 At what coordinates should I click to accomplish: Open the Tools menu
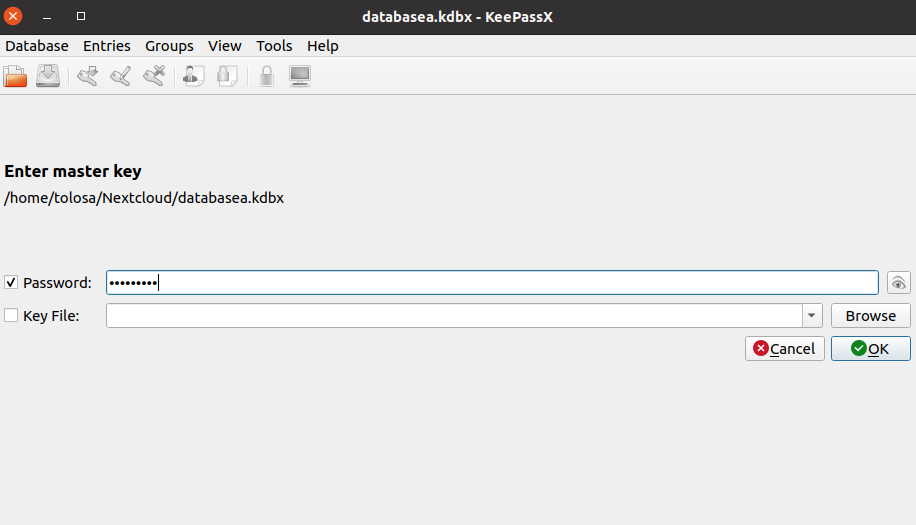[x=274, y=46]
